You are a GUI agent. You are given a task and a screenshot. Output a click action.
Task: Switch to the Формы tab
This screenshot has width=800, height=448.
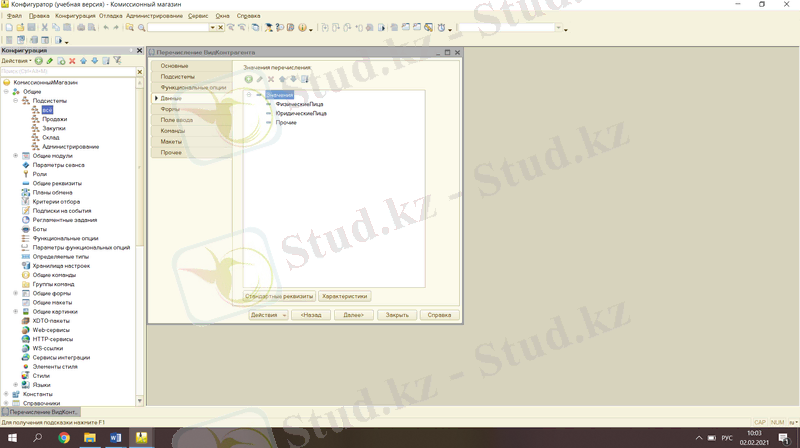tap(192, 109)
